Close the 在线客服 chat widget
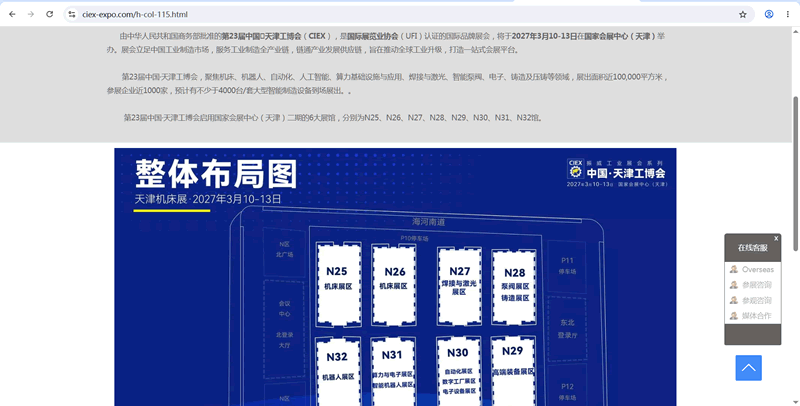Screen dimensions: 800x406 [x=776, y=238]
